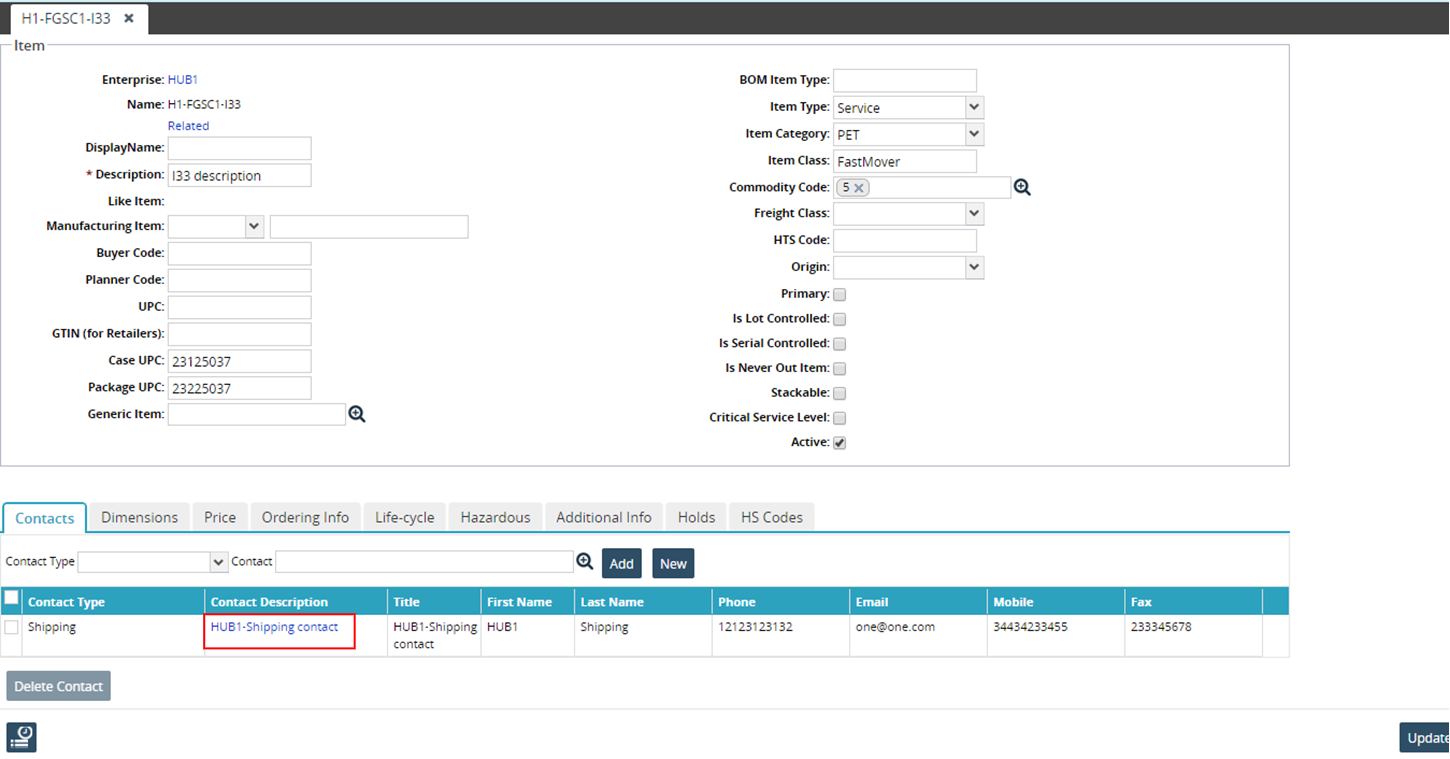This screenshot has width=1450, height=759.
Task: Remove commodity code 5 chip with x
Action: [859, 188]
